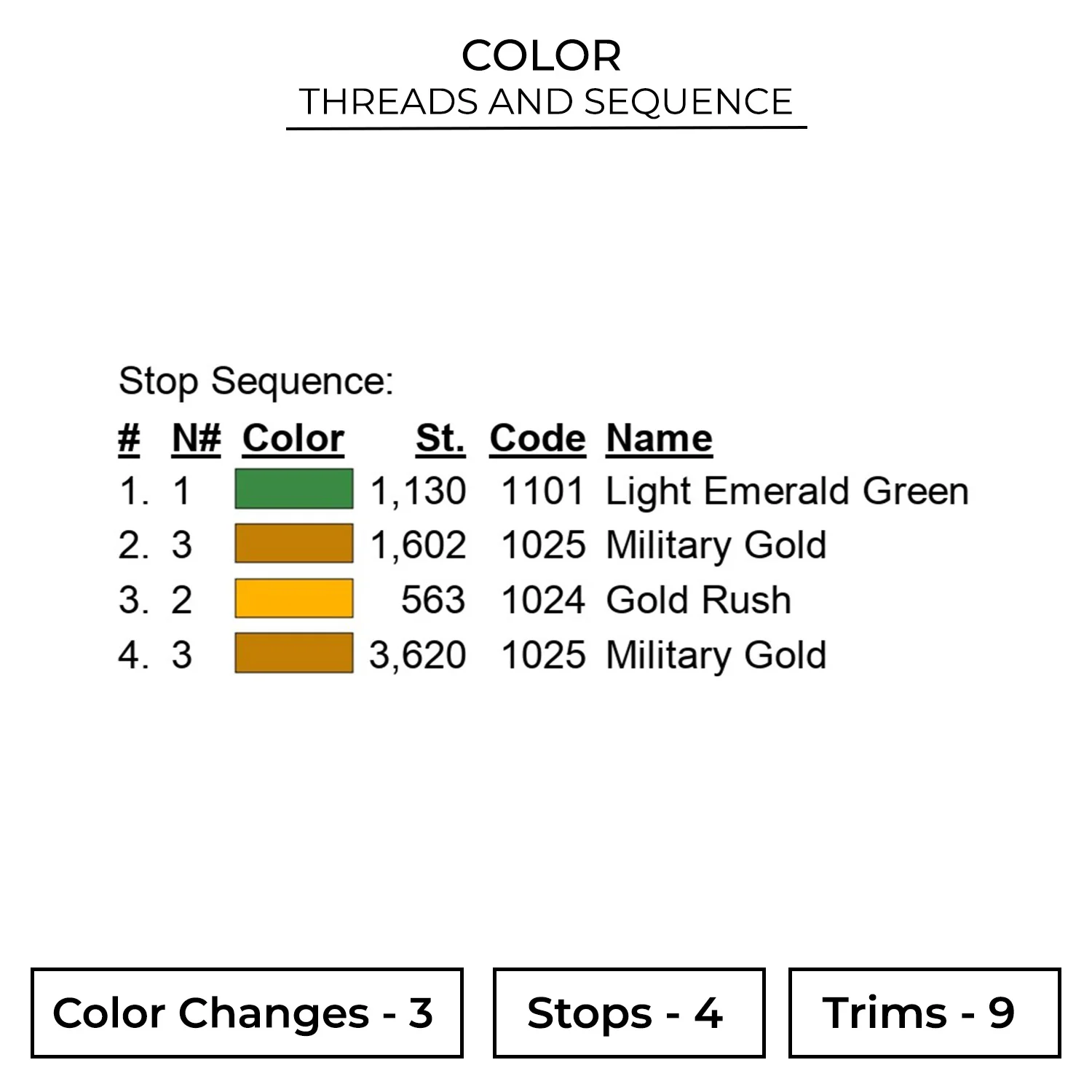Select the Light Emerald Green thread name
The image size is (1092, 1092).
[x=787, y=491]
